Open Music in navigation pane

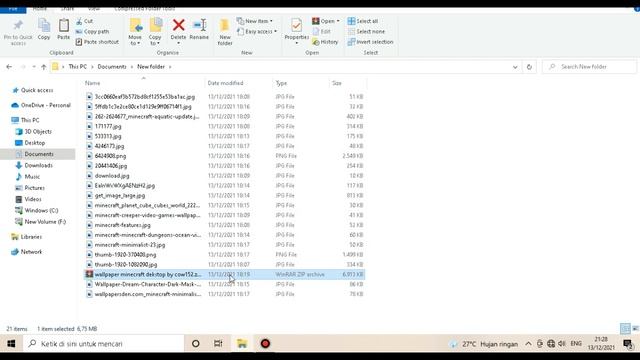point(28,177)
